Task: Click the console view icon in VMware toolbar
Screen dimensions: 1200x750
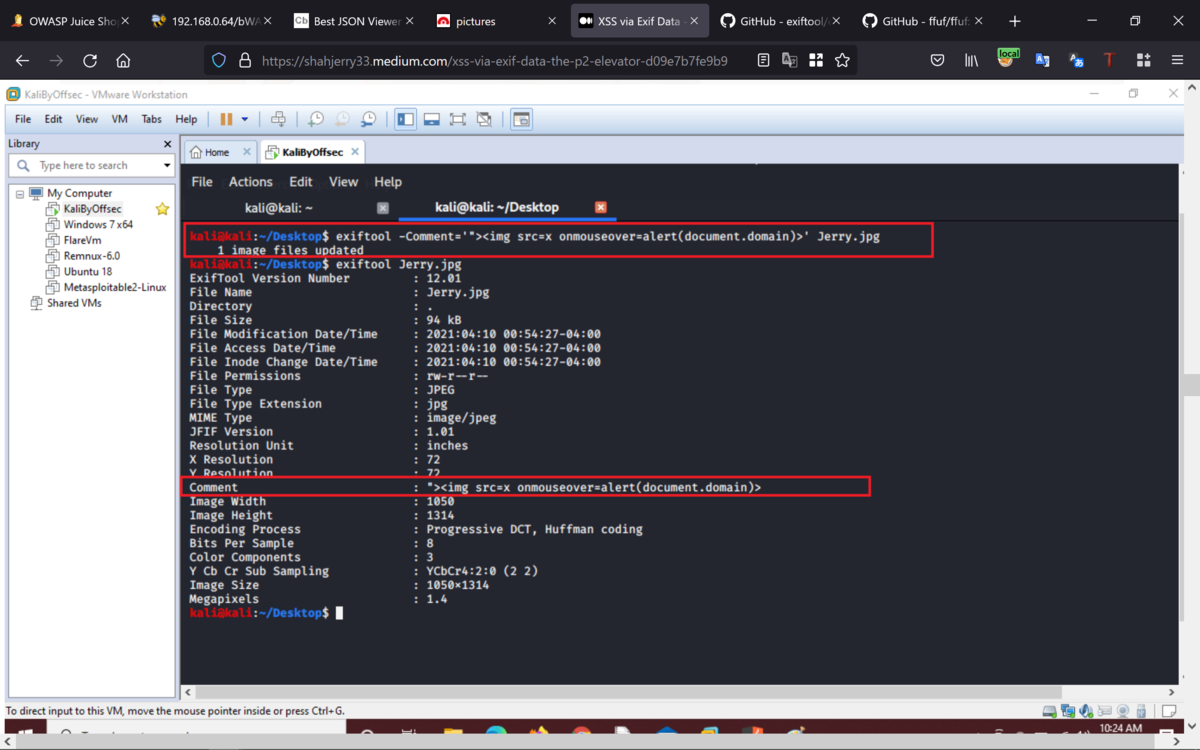Action: pos(521,119)
